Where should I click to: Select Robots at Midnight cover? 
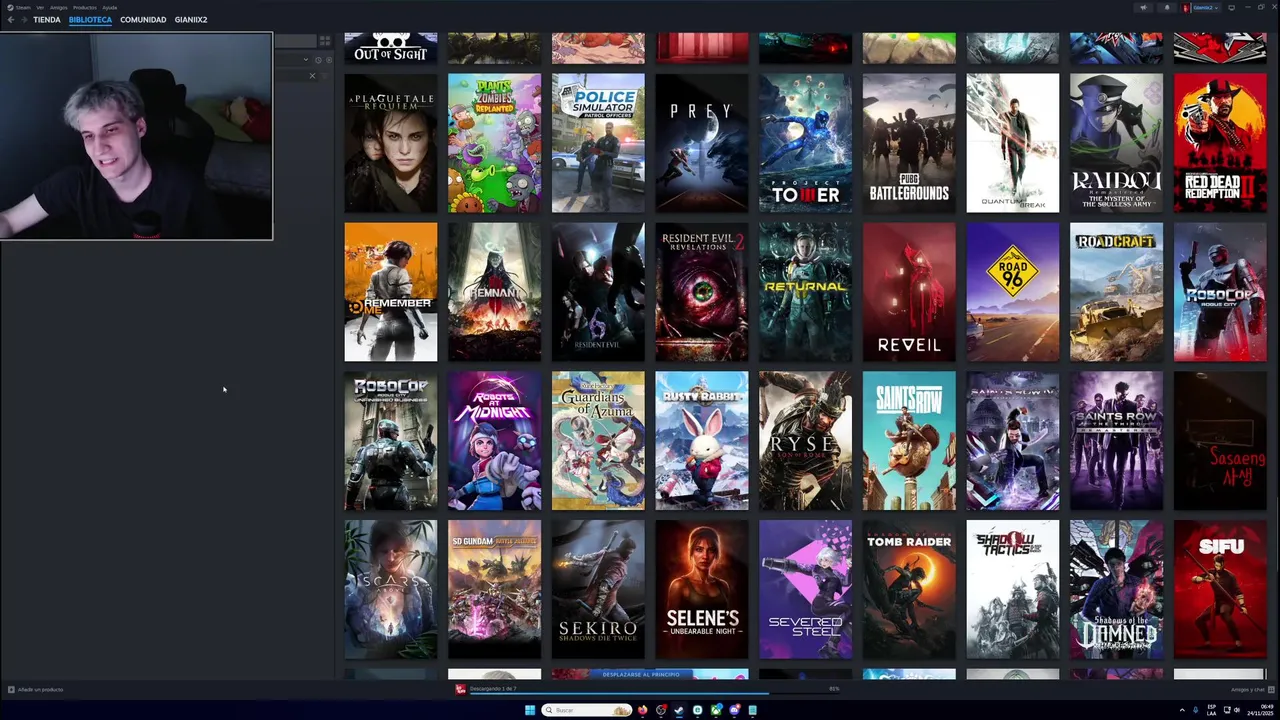tap(494, 441)
